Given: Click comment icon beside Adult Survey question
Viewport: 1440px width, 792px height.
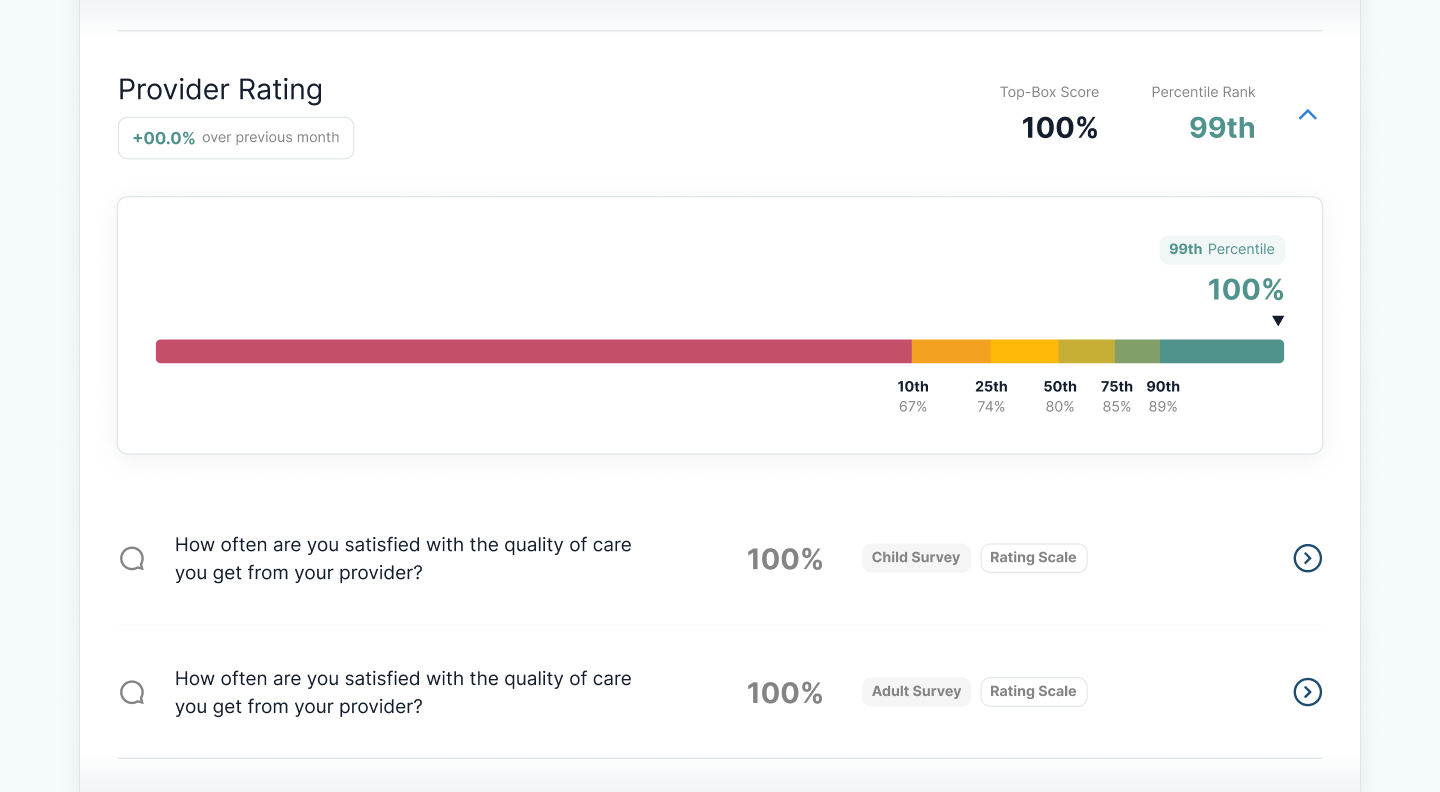Looking at the screenshot, I should tap(132, 692).
